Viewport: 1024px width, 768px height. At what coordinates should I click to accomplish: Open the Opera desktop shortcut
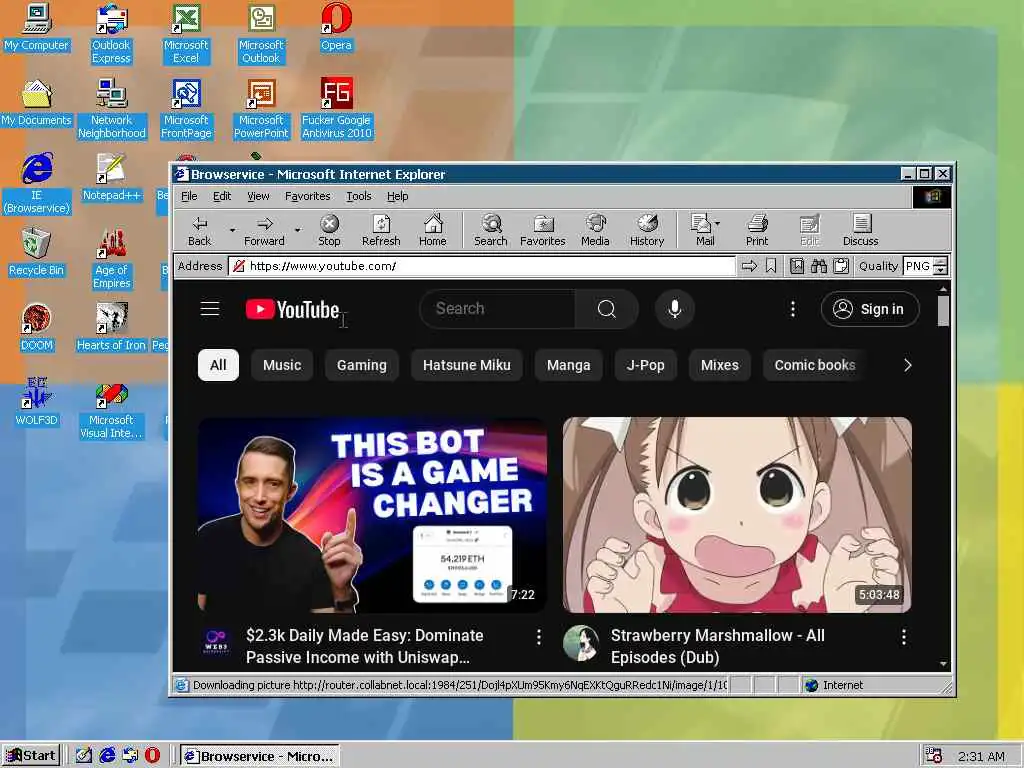point(336,27)
